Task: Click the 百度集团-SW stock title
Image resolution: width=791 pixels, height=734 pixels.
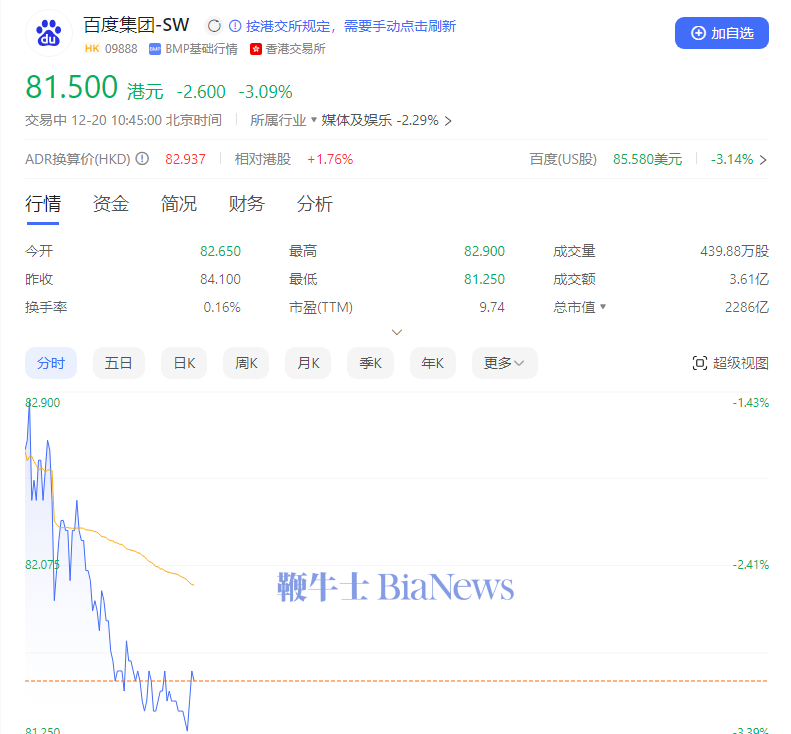Action: coord(136,25)
